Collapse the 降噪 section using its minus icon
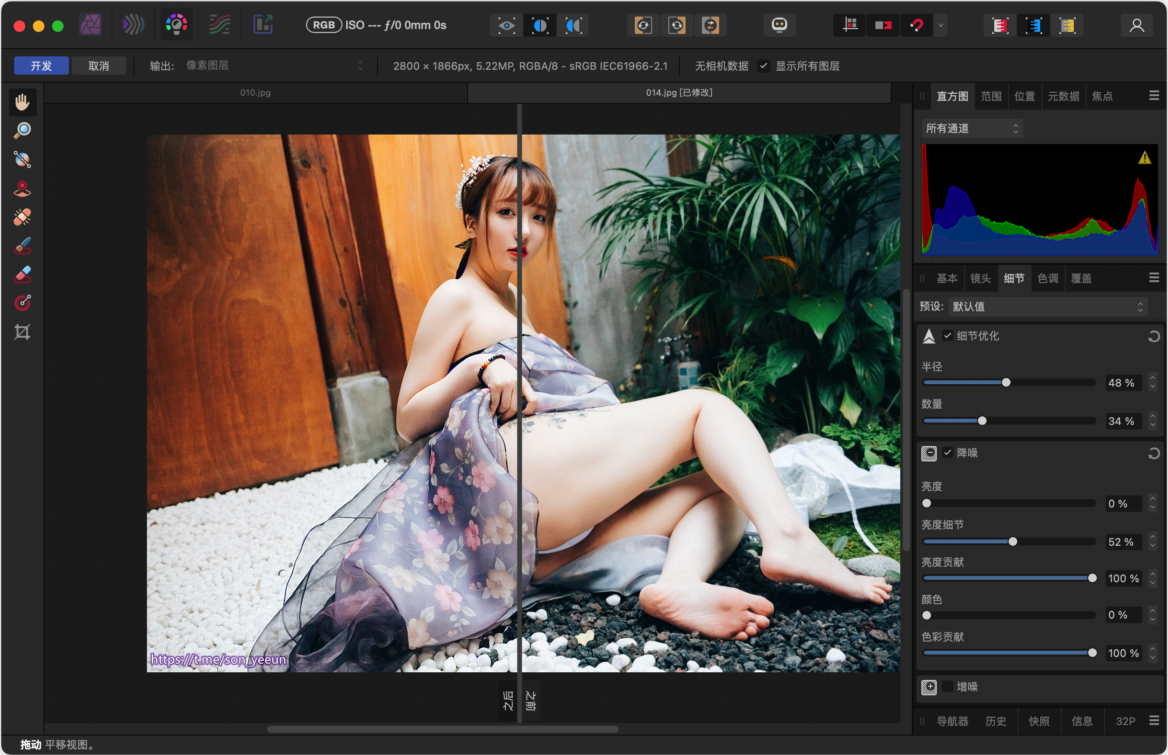This screenshot has height=755, width=1168. pos(929,453)
